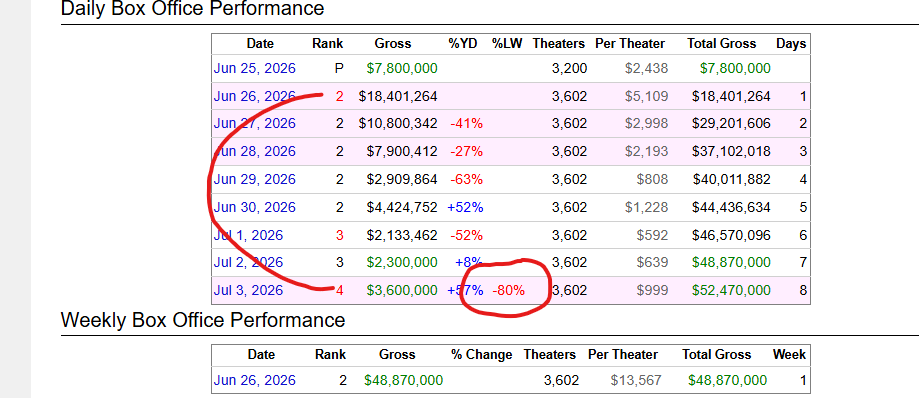Select the daily Per Theater column header
Image resolution: width=919 pixels, height=398 pixels.
[x=630, y=43]
